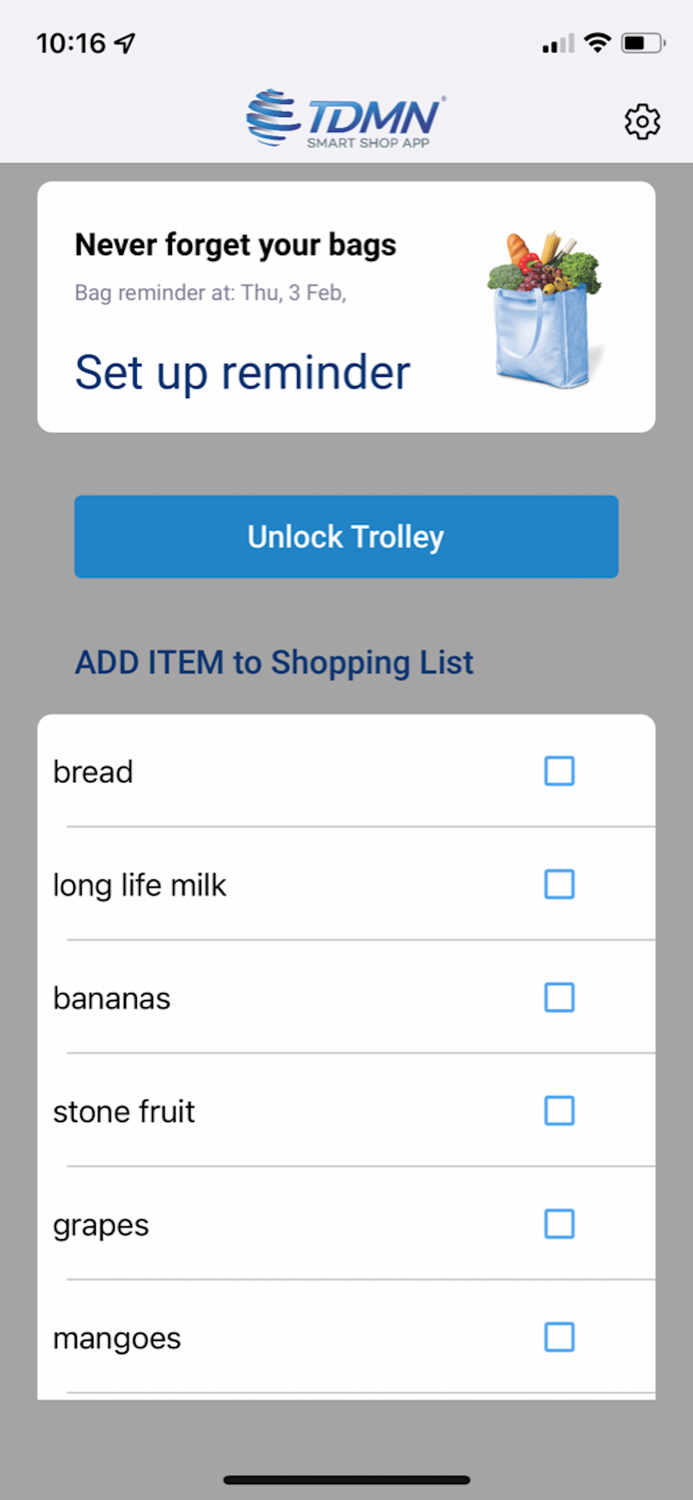Image resolution: width=693 pixels, height=1500 pixels.
Task: Tap ADD ITEM to Shopping List
Action: [274, 662]
